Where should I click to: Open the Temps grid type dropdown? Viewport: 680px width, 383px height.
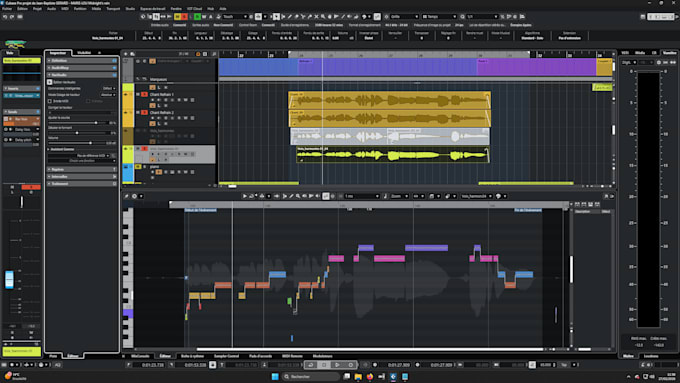tap(439, 16)
